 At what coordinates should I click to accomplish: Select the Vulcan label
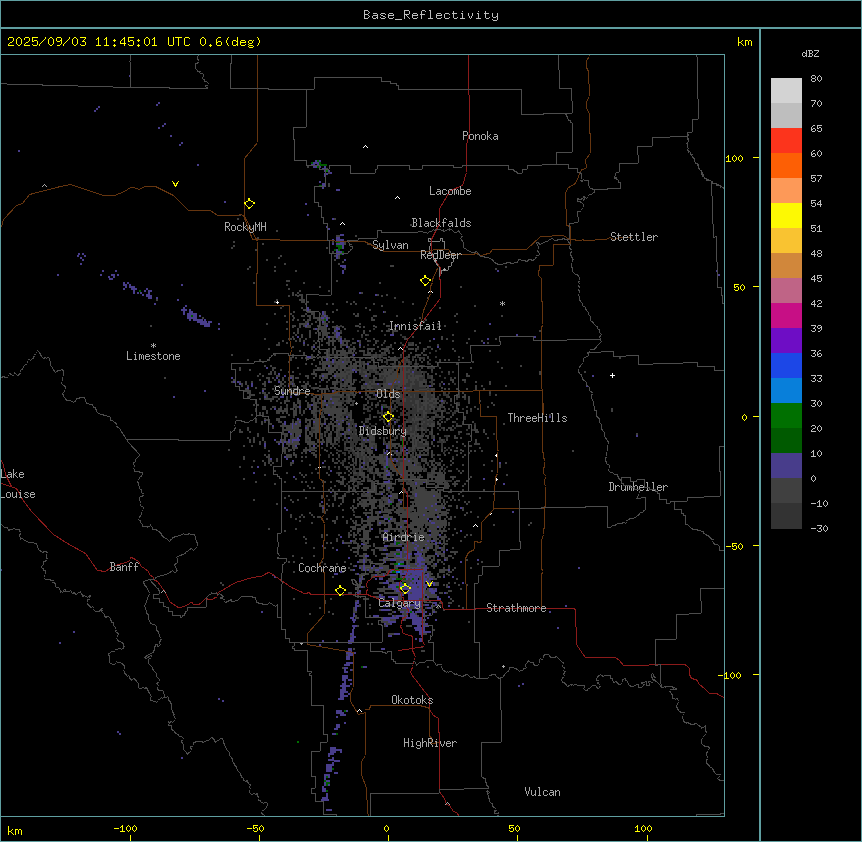click(543, 792)
